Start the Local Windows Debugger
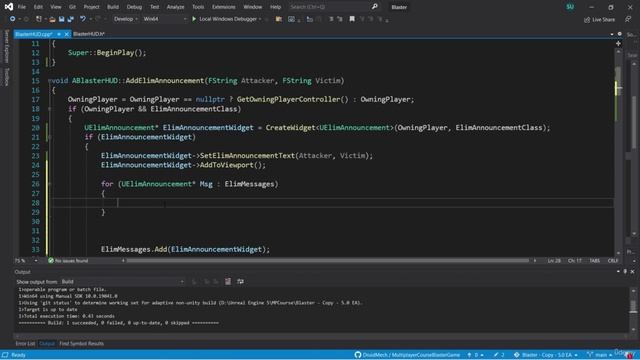This screenshot has height=360, width=640. pyautogui.click(x=224, y=19)
